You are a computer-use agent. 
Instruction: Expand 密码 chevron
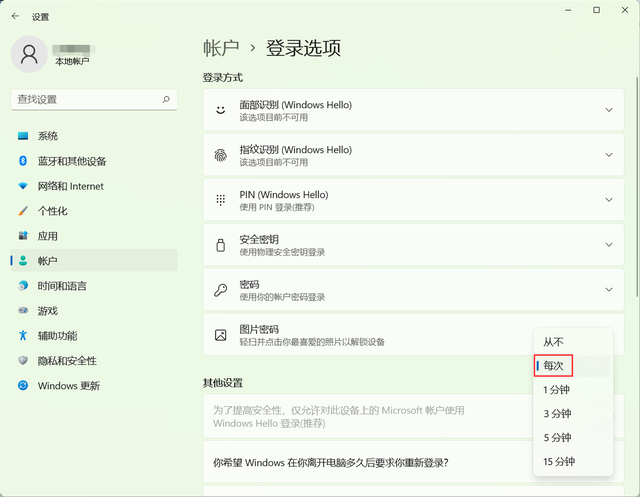click(x=609, y=290)
